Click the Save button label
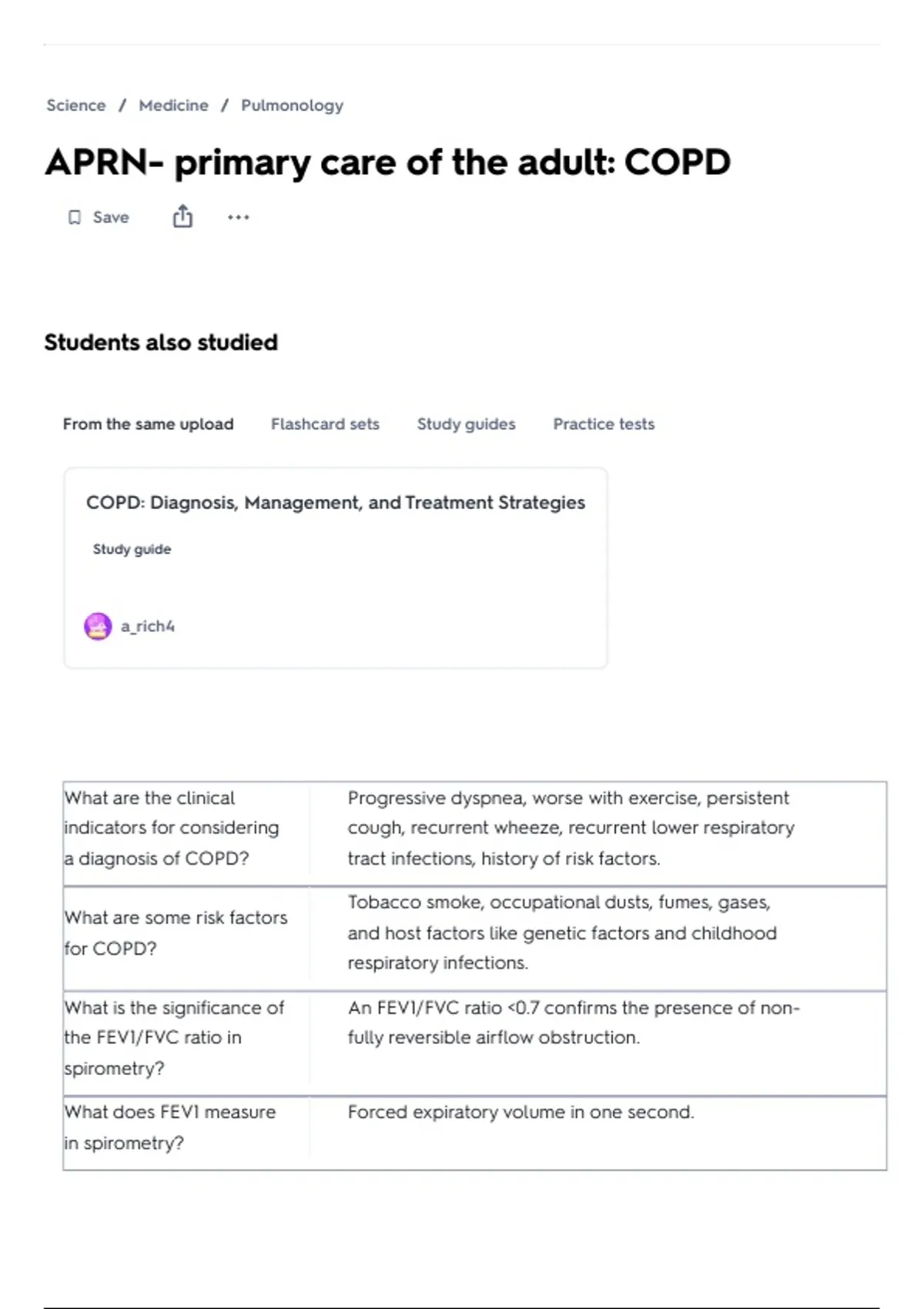This screenshot has width=924, height=1309. 111,217
